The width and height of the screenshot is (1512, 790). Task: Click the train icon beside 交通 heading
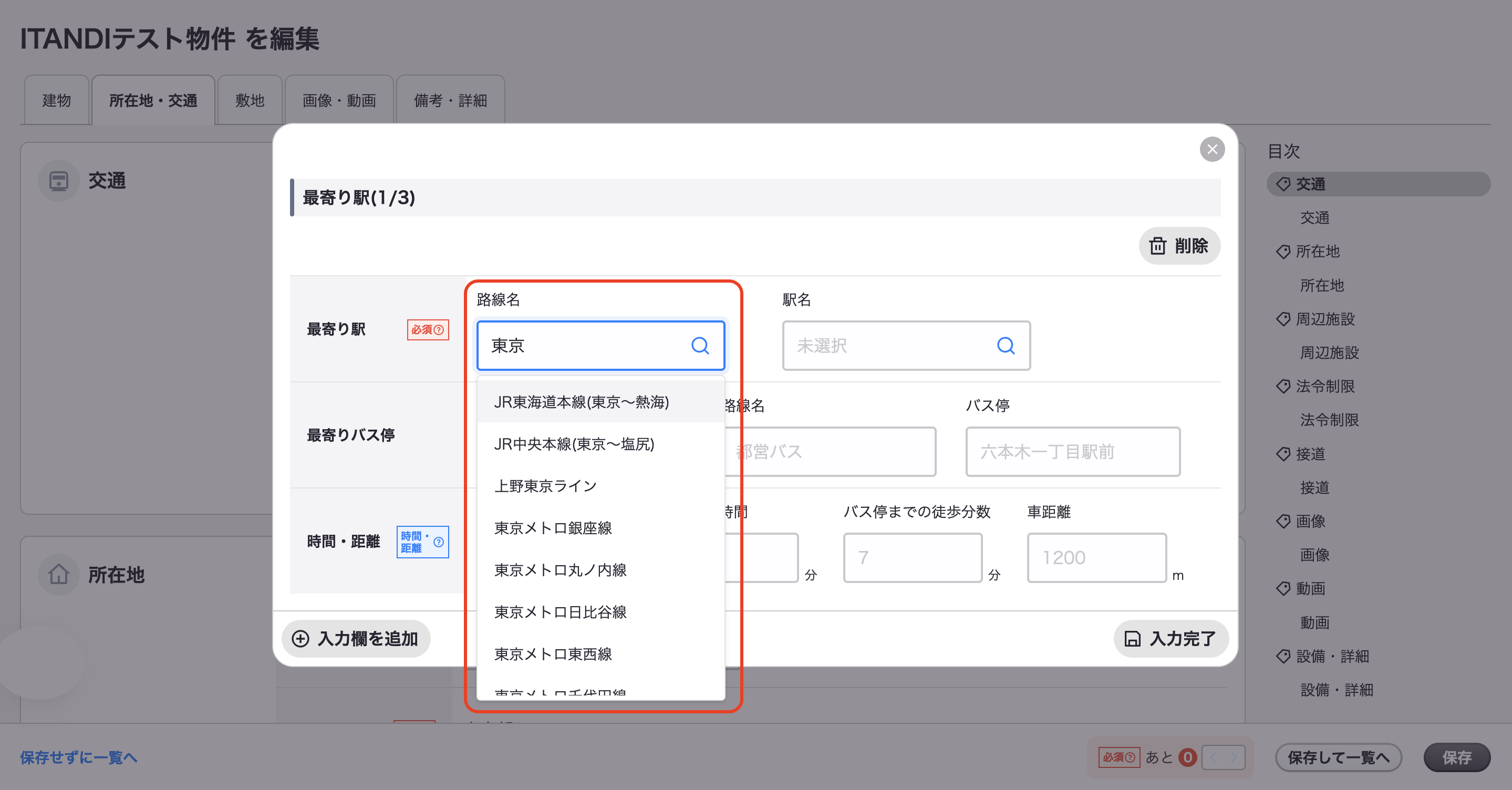pos(59,181)
